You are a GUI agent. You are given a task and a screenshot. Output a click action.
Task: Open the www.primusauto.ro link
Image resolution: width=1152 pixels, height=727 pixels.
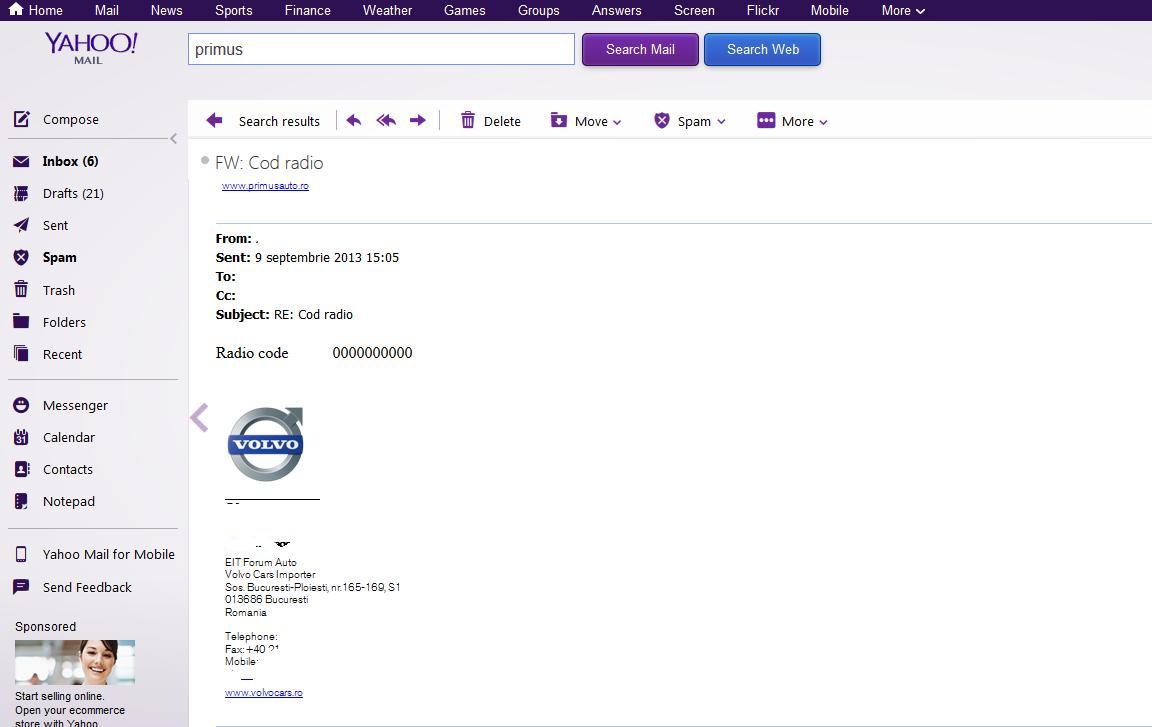click(x=265, y=186)
